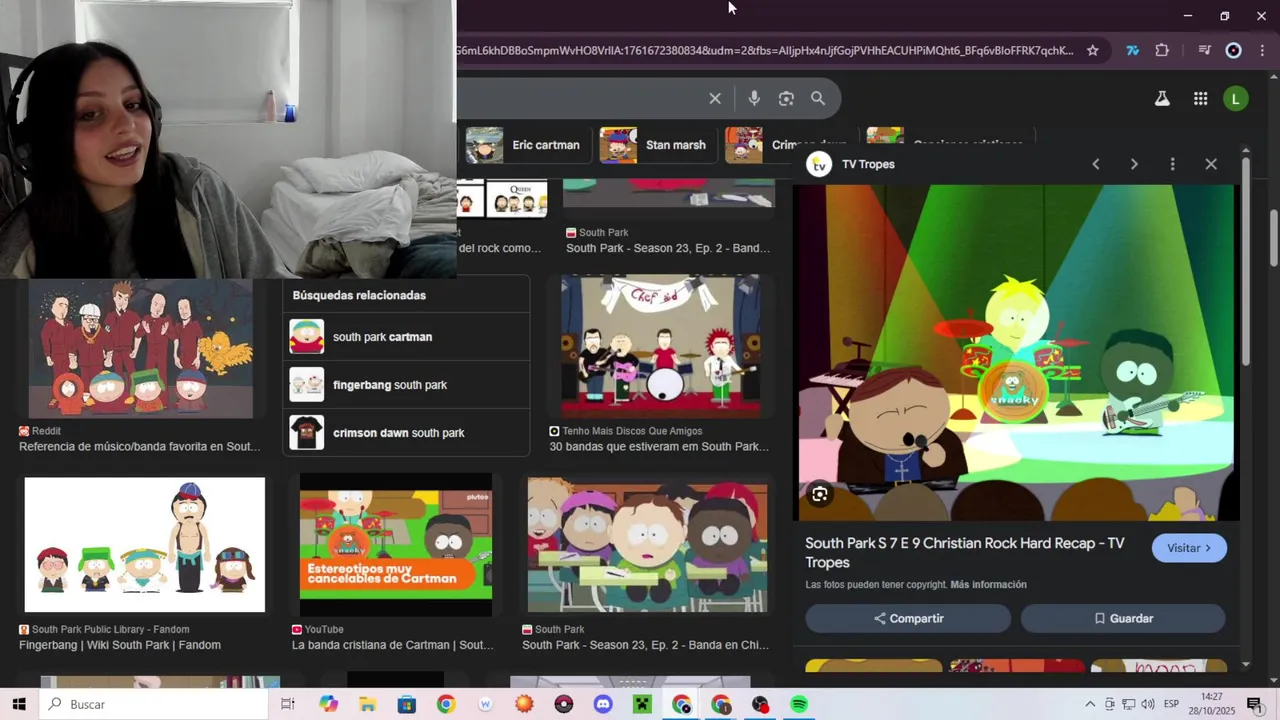The image size is (1280, 720).
Task: Open Minecraft creeper icon on taskbar
Action: tap(642, 704)
